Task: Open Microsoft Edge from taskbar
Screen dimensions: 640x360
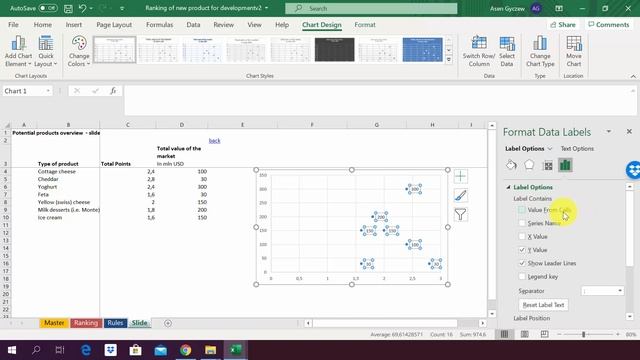Action: [86, 350]
